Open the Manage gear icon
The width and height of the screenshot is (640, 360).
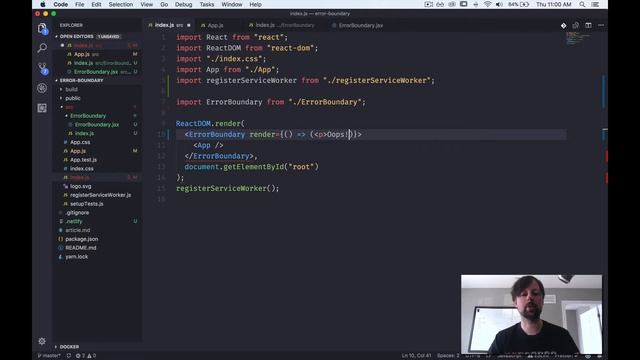tap(42, 341)
